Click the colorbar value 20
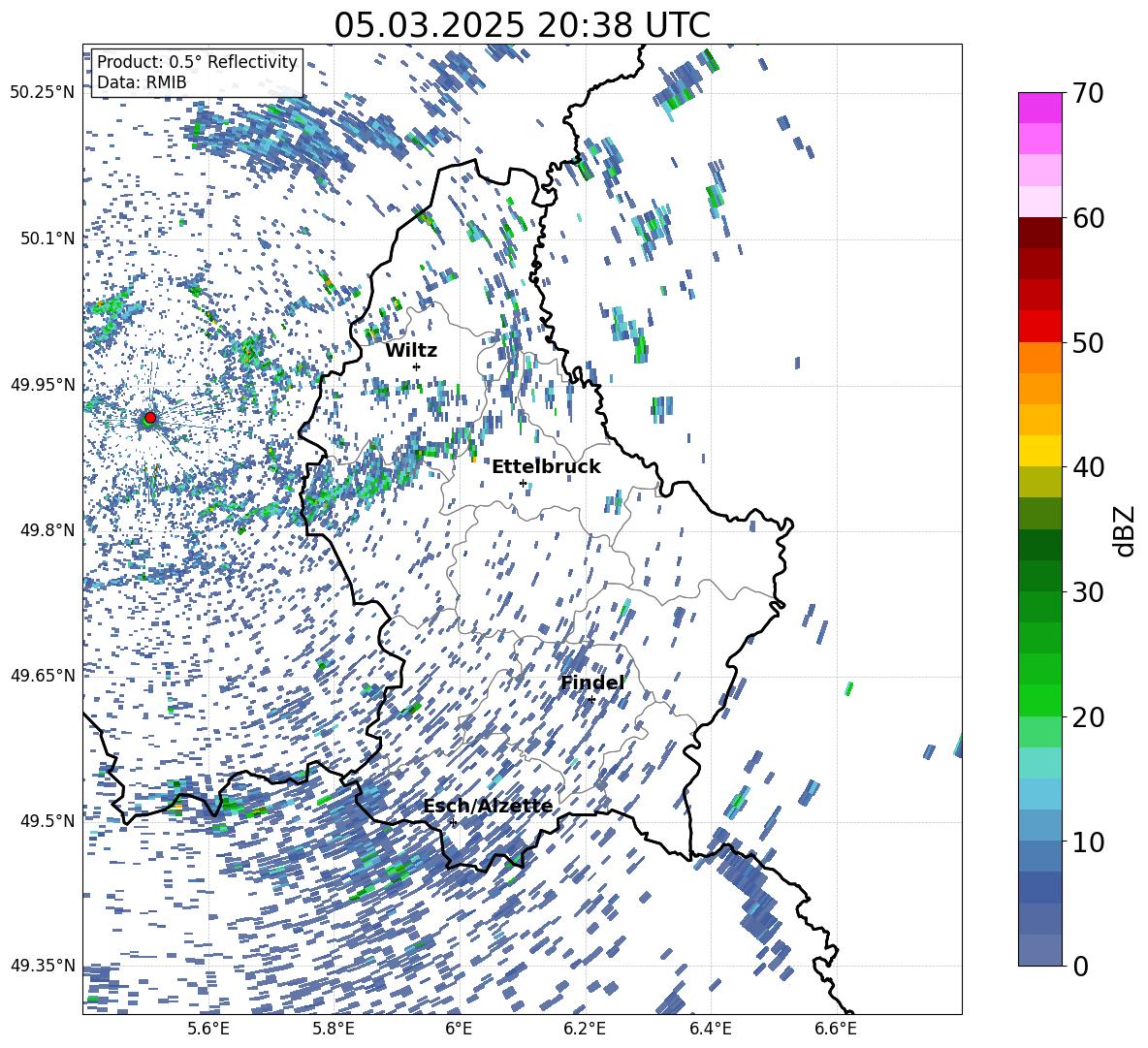The image size is (1148, 1048). tap(1088, 717)
